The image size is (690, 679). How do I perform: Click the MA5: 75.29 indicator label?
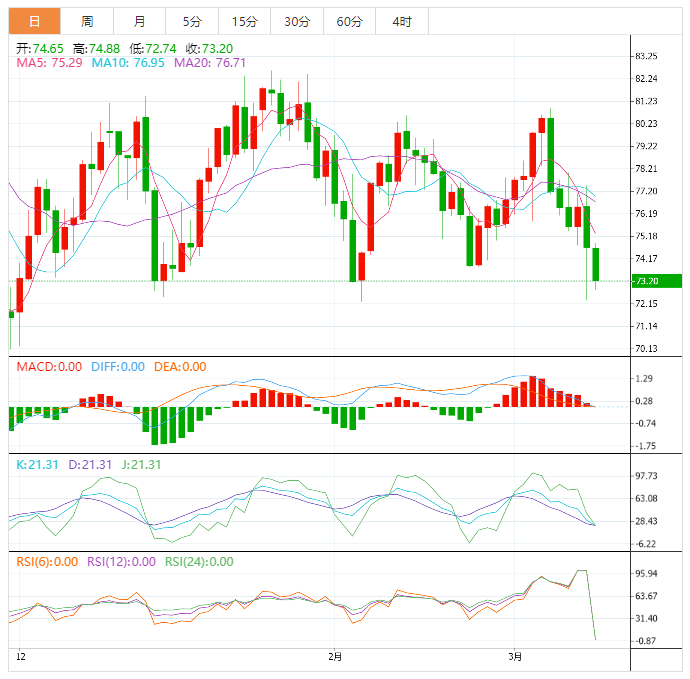(x=50, y=63)
